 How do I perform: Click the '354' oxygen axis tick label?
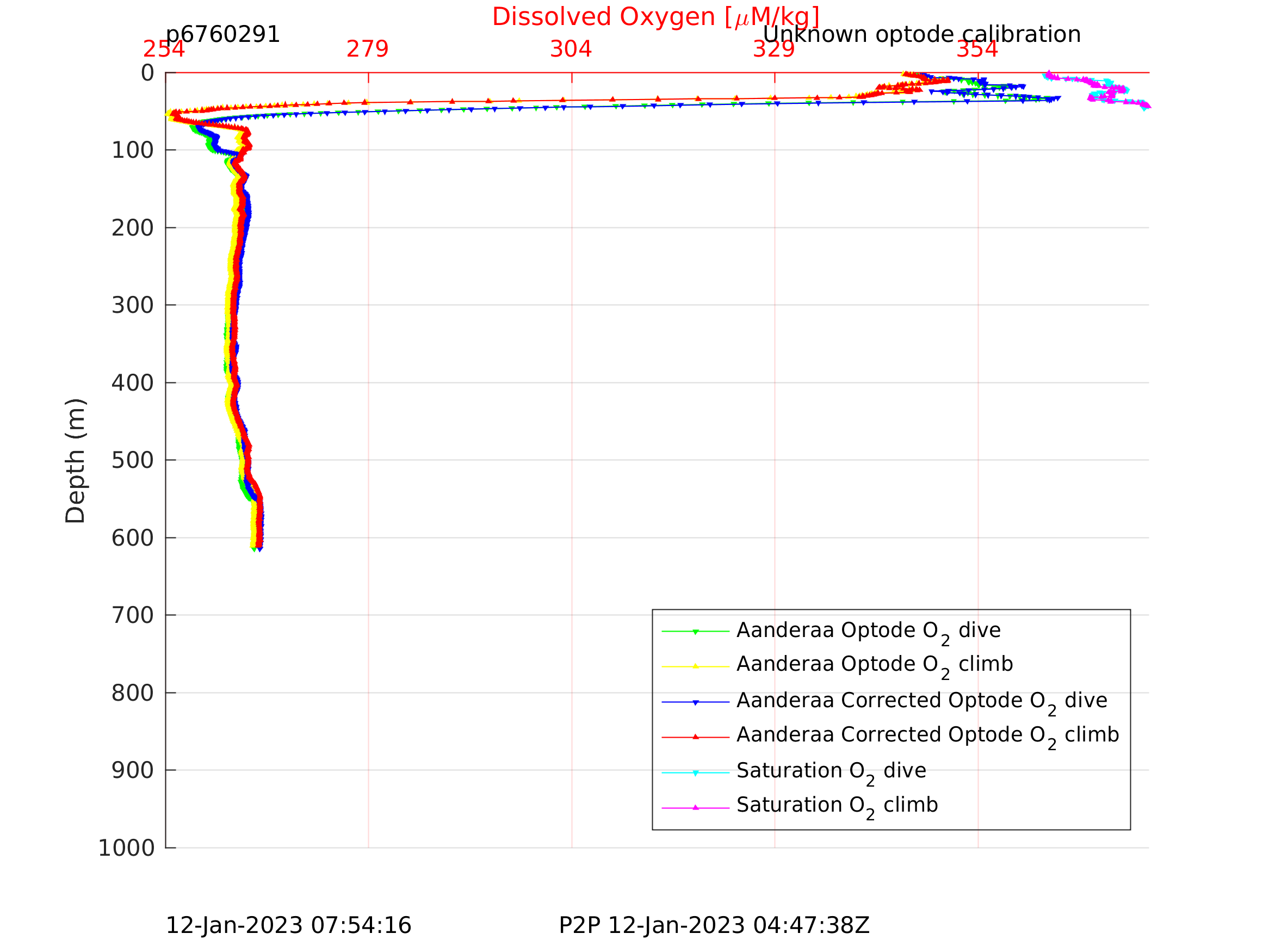coord(977,50)
